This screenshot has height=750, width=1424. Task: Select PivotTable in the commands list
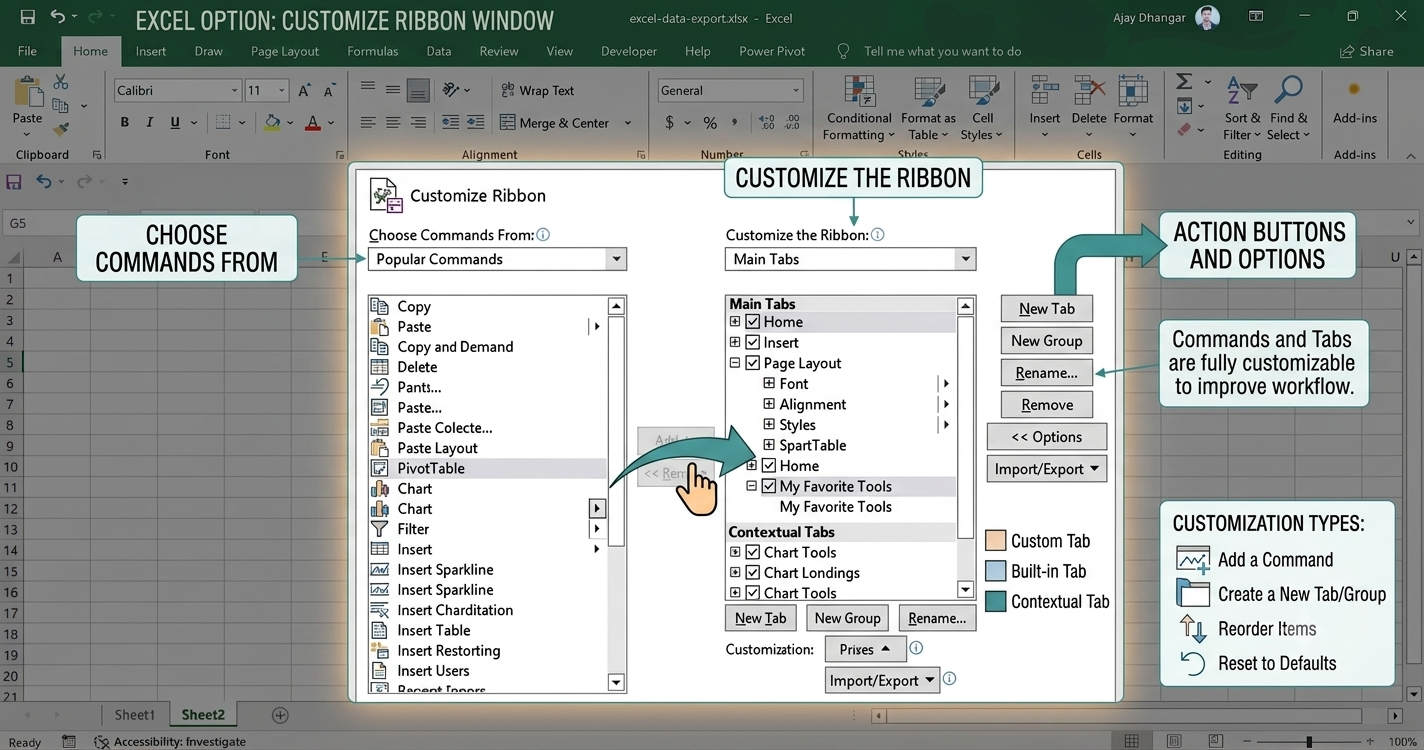point(487,468)
